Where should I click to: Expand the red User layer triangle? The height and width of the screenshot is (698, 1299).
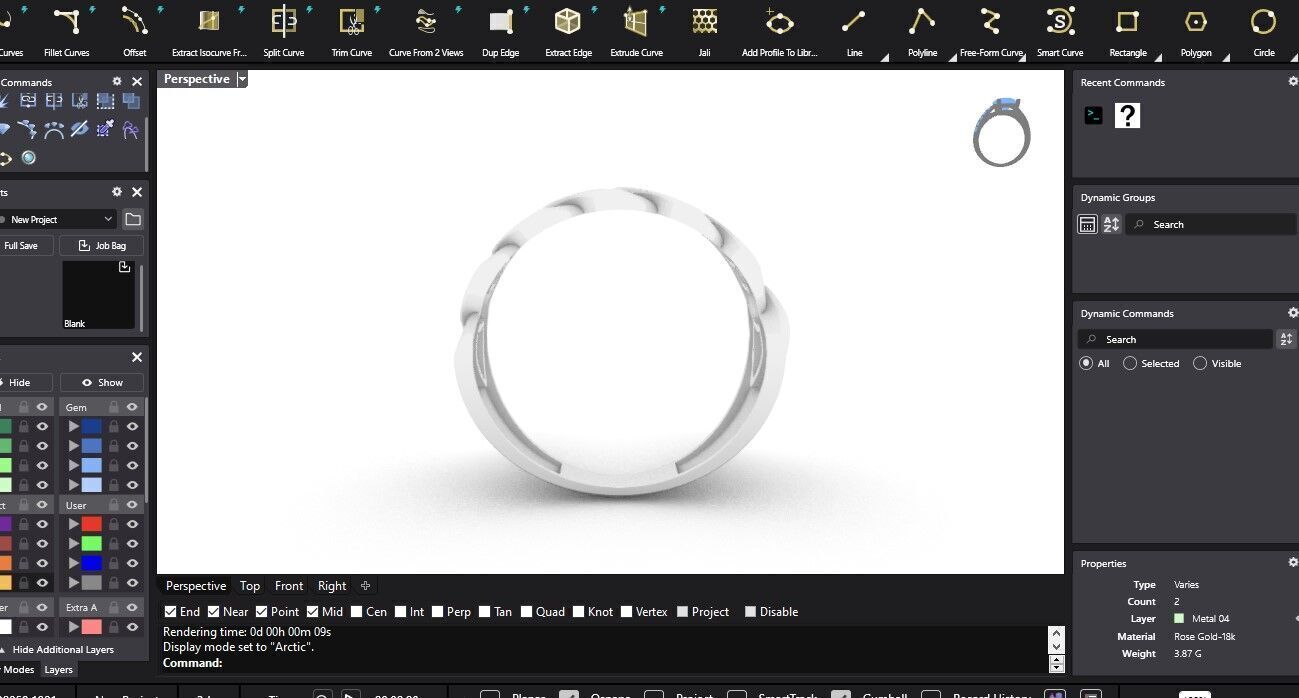pyautogui.click(x=73, y=524)
